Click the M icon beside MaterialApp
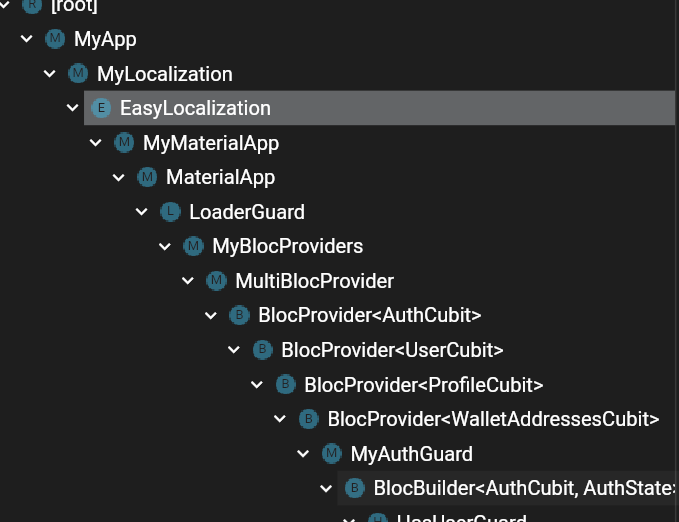Viewport: 679px width, 522px height. pyautogui.click(x=147, y=177)
